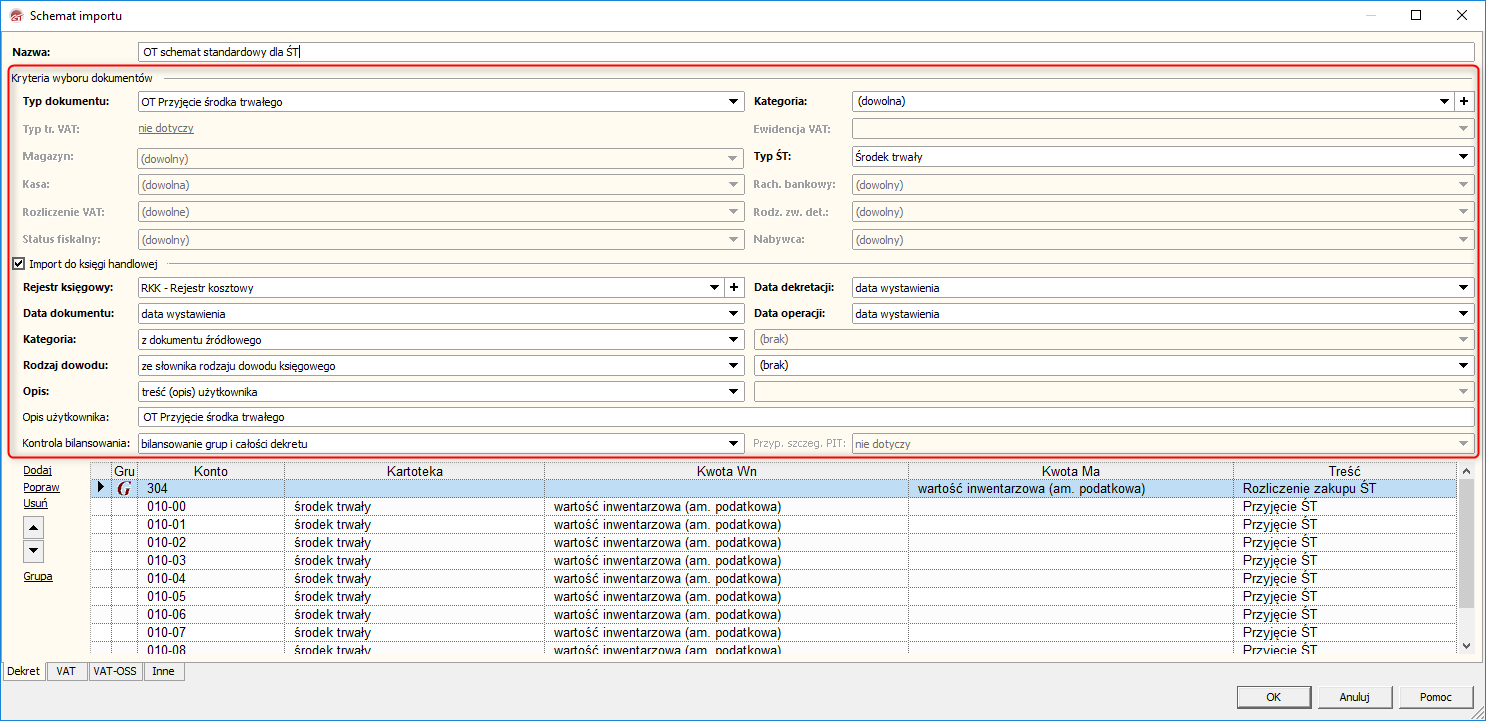This screenshot has width=1486, height=721.
Task: Expand the Kontrola bilansowania dropdown
Action: click(x=733, y=443)
